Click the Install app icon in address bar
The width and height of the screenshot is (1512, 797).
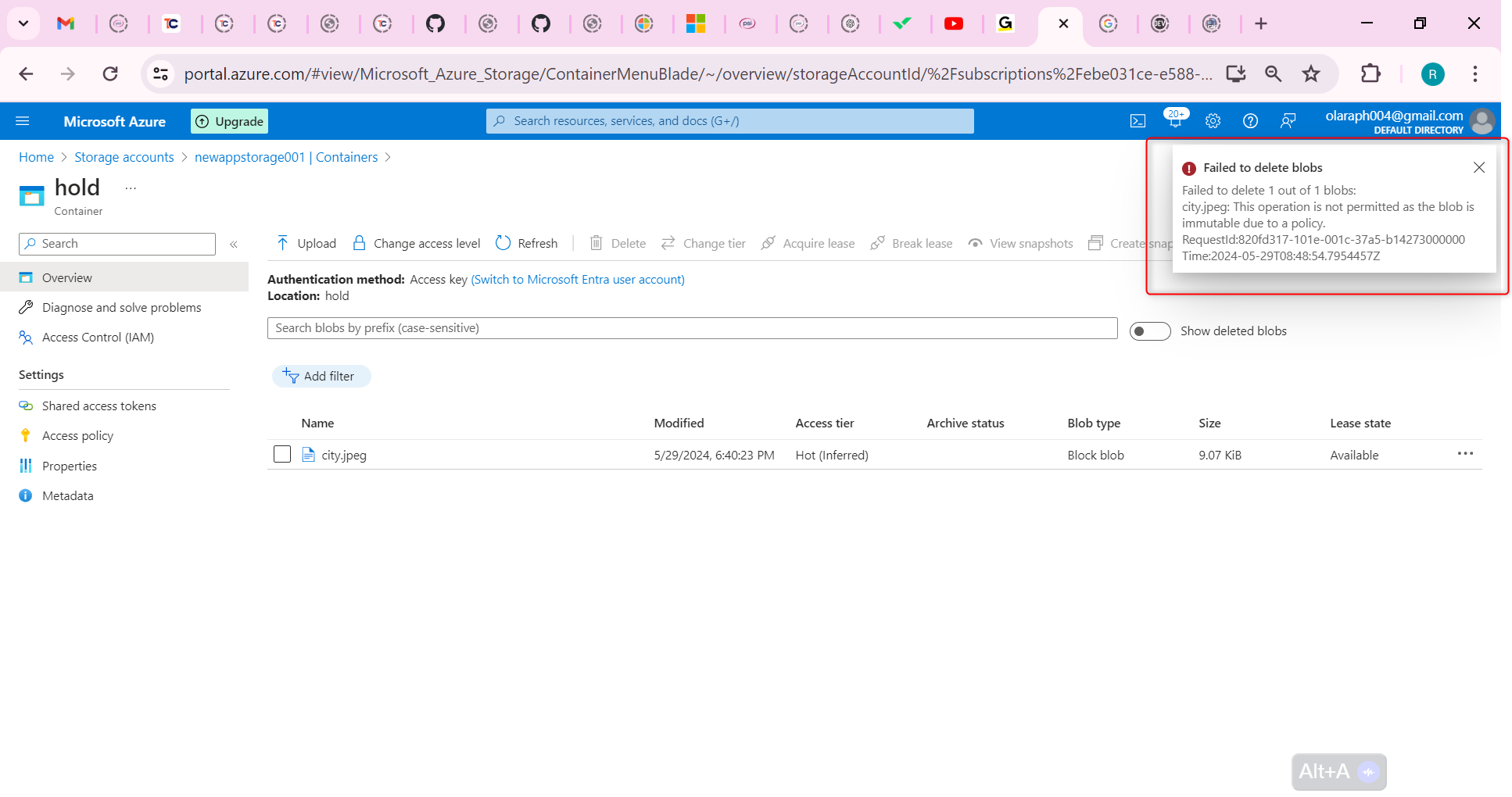(x=1236, y=73)
